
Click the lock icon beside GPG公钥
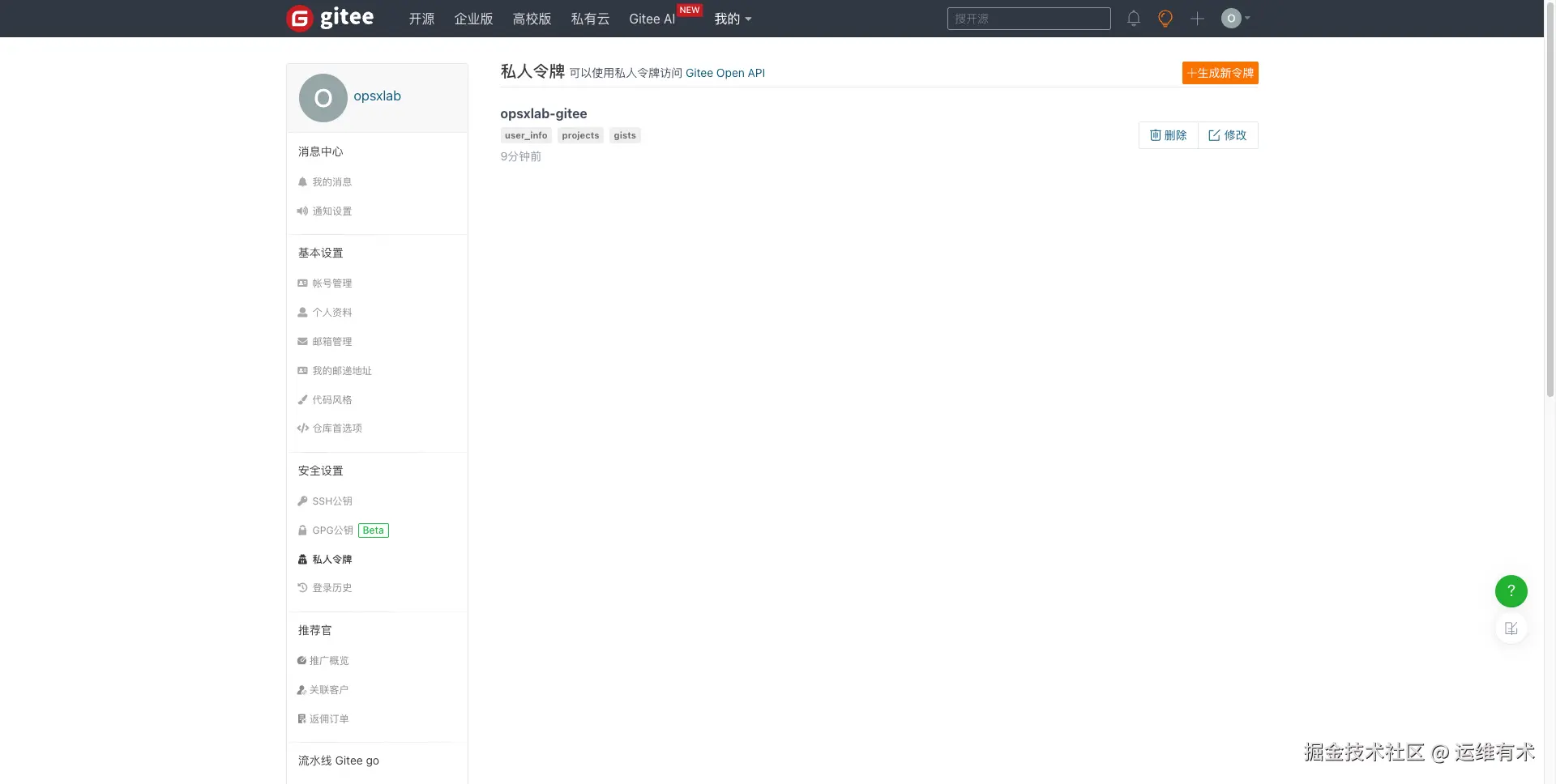pyautogui.click(x=302, y=530)
